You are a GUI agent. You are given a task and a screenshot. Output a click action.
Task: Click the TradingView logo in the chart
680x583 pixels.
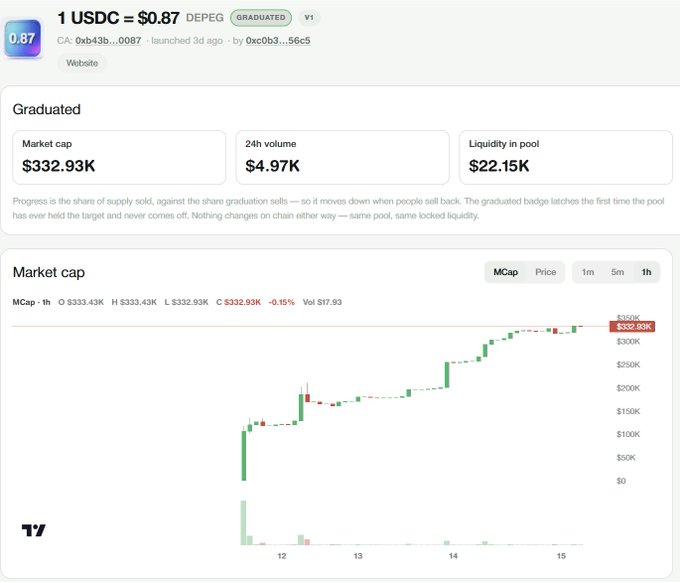tap(33, 530)
